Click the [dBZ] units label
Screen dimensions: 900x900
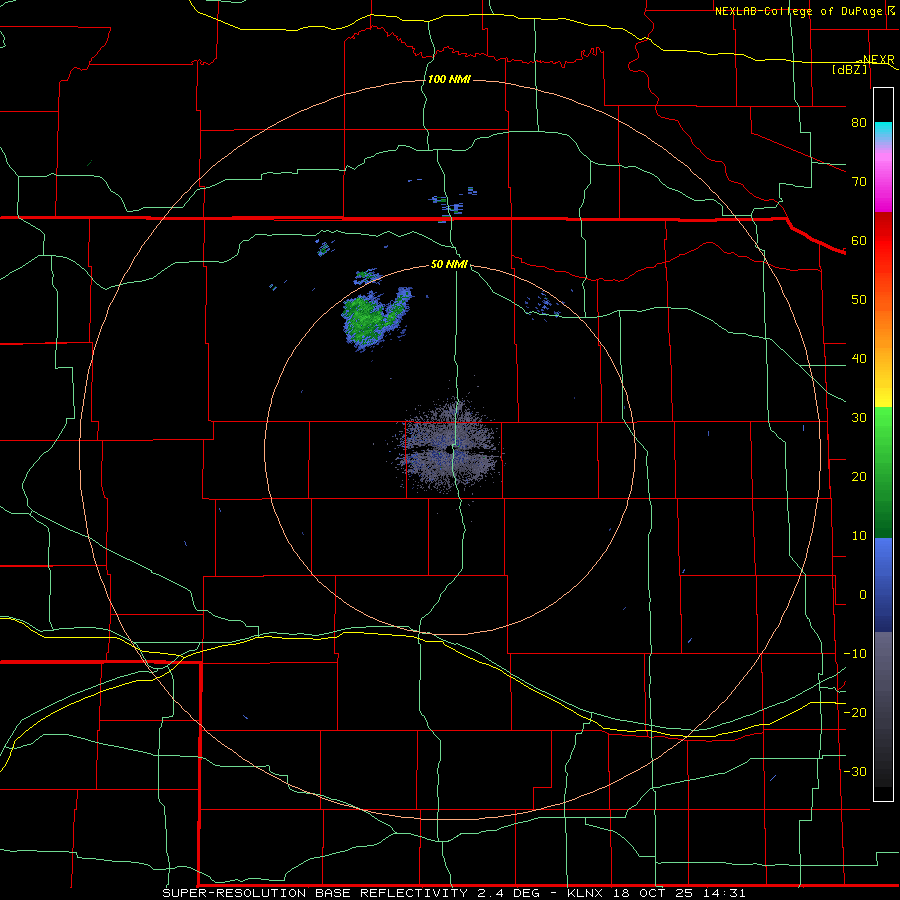pos(849,69)
